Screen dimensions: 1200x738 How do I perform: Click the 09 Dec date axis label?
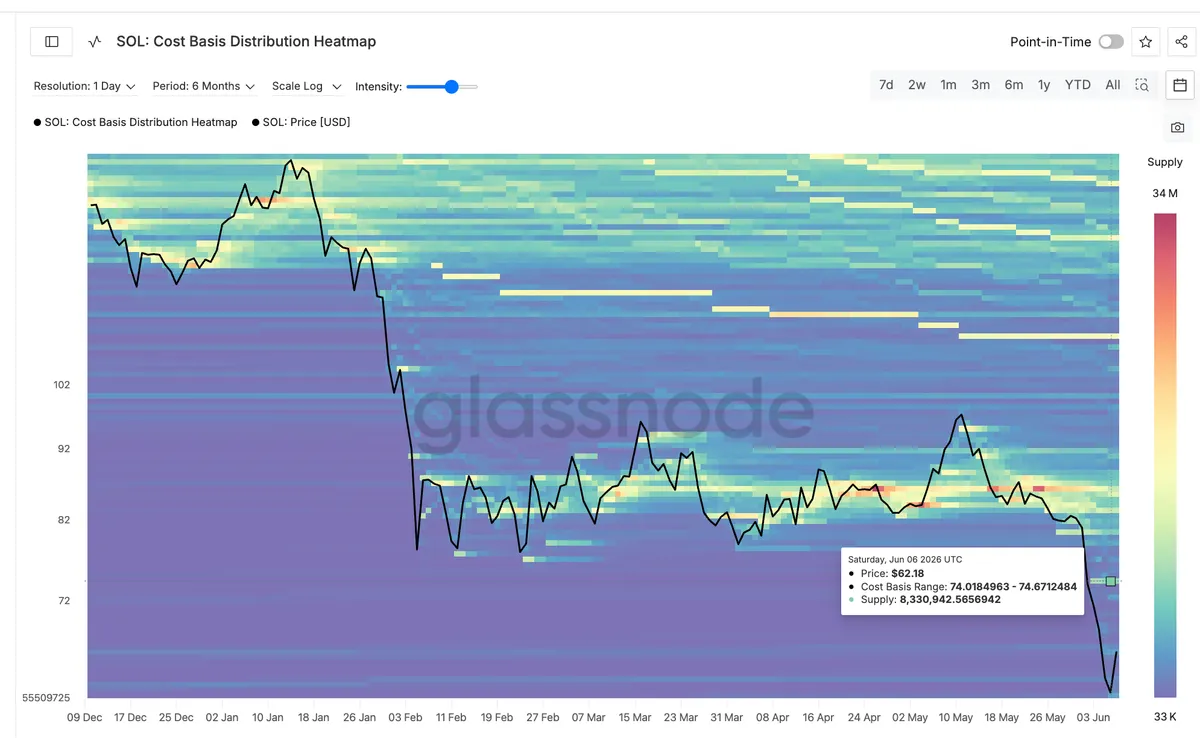point(85,717)
